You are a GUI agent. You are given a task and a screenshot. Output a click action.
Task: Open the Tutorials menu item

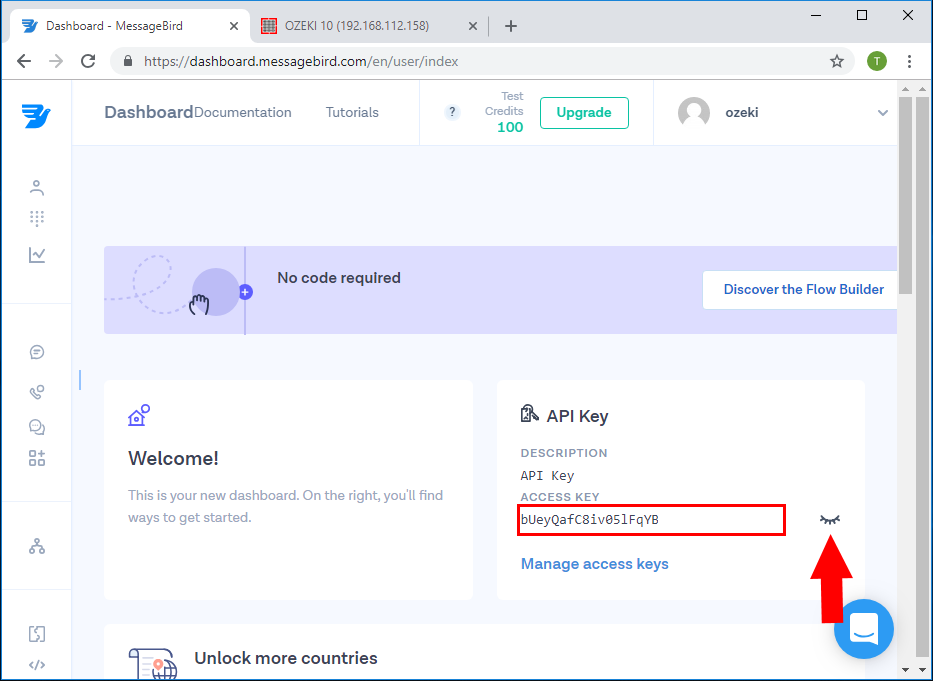pyautogui.click(x=352, y=113)
